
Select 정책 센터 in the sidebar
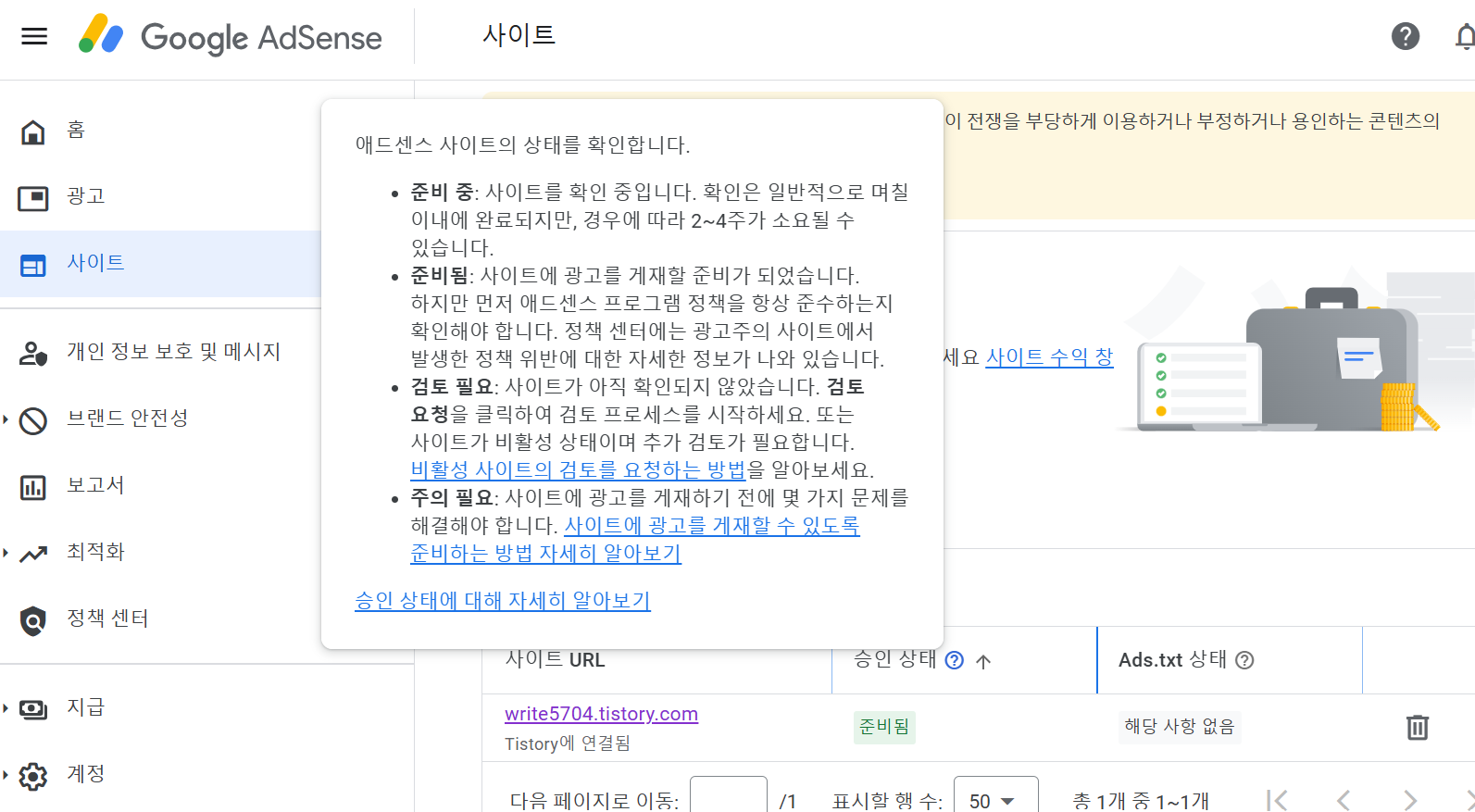coord(107,618)
